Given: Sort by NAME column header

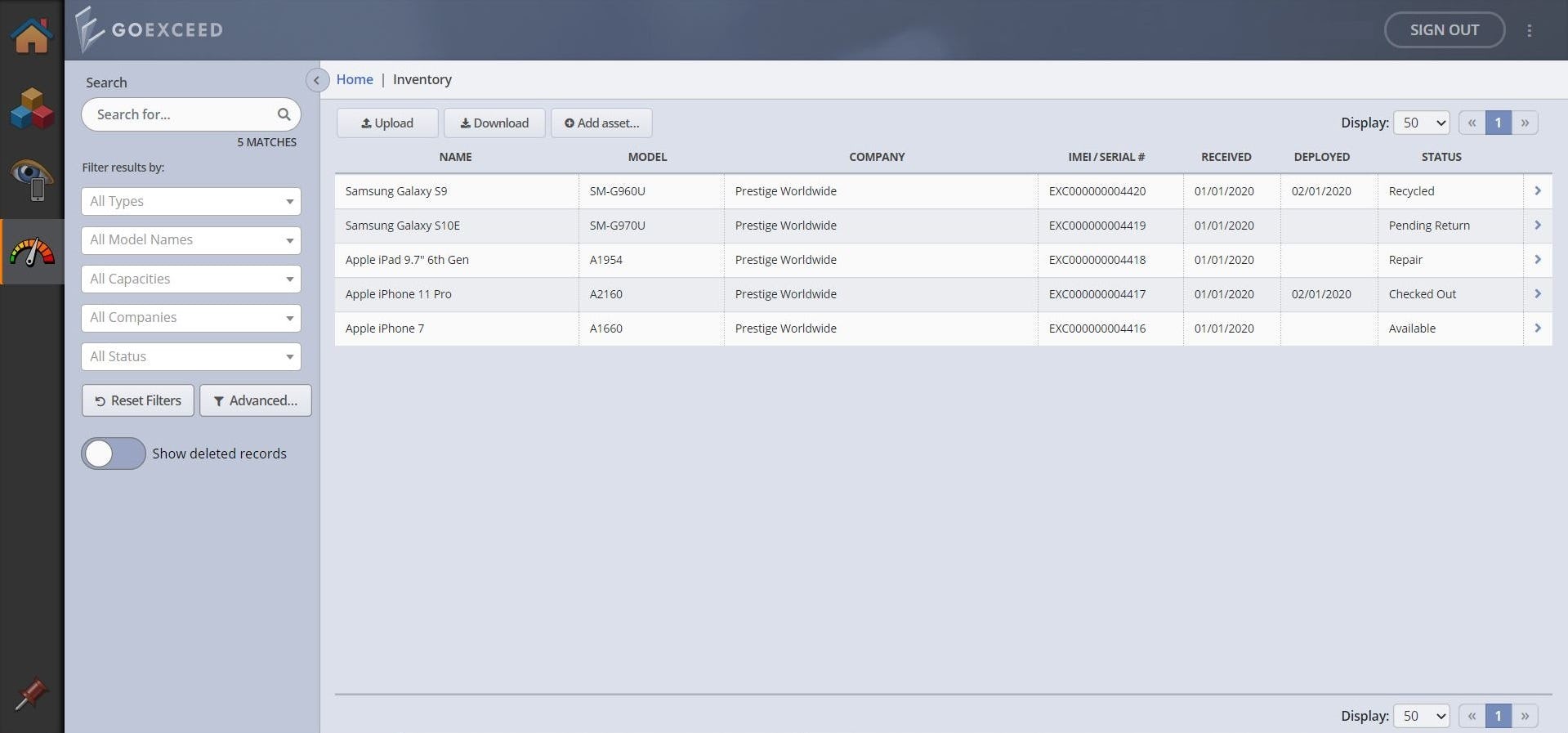Looking at the screenshot, I should (x=455, y=157).
